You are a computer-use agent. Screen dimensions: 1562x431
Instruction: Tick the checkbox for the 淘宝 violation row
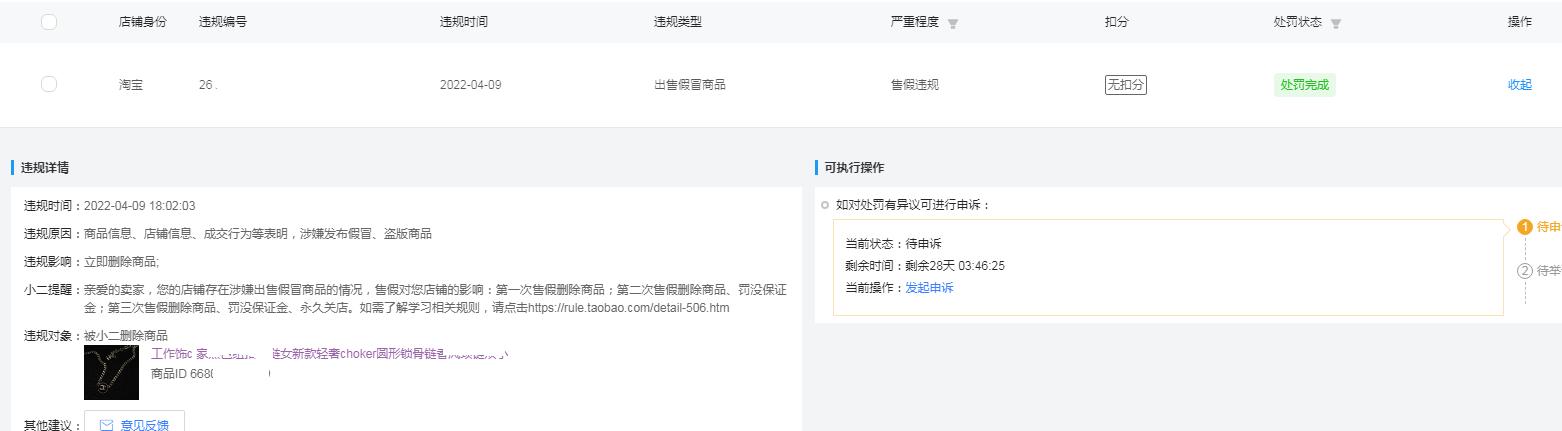coord(49,84)
